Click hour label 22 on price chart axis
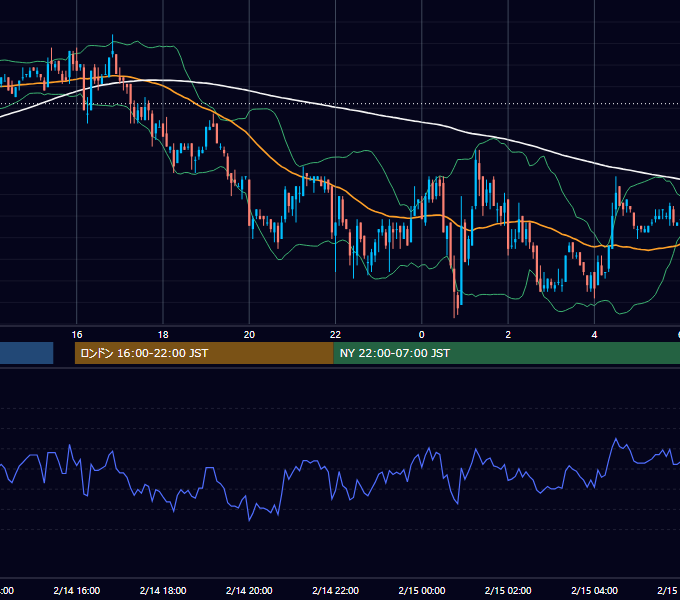The width and height of the screenshot is (680, 600). click(336, 335)
